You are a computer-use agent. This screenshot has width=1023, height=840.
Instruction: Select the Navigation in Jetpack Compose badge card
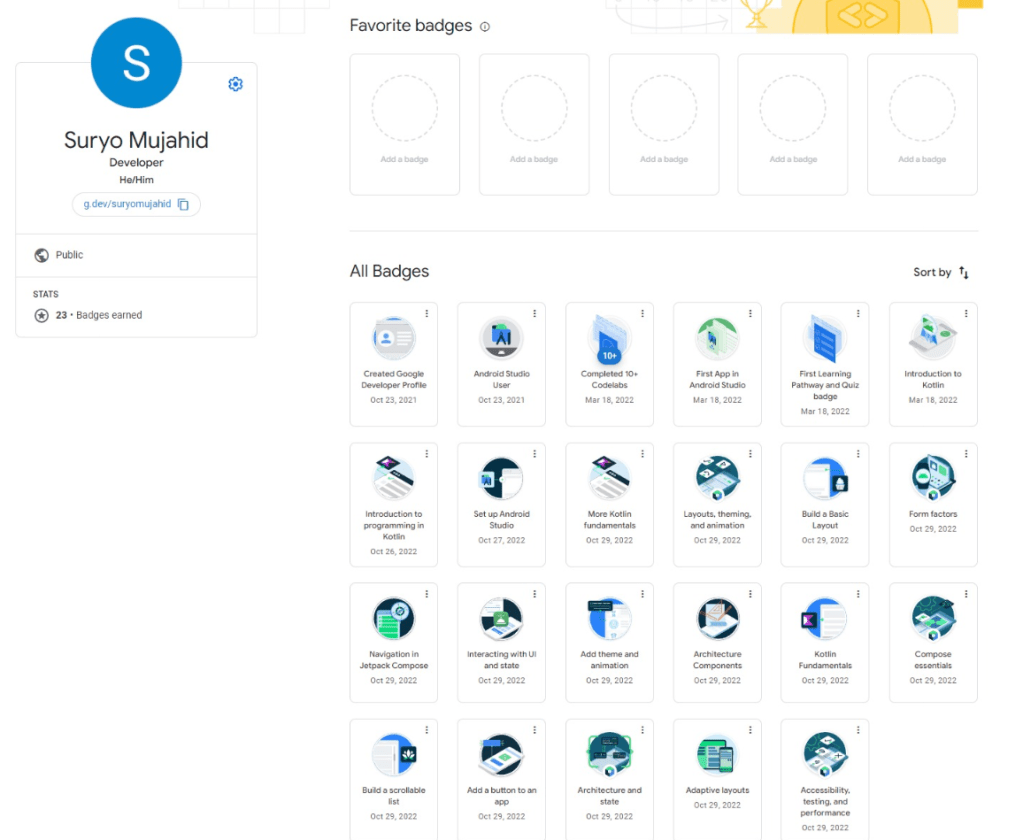tap(393, 642)
